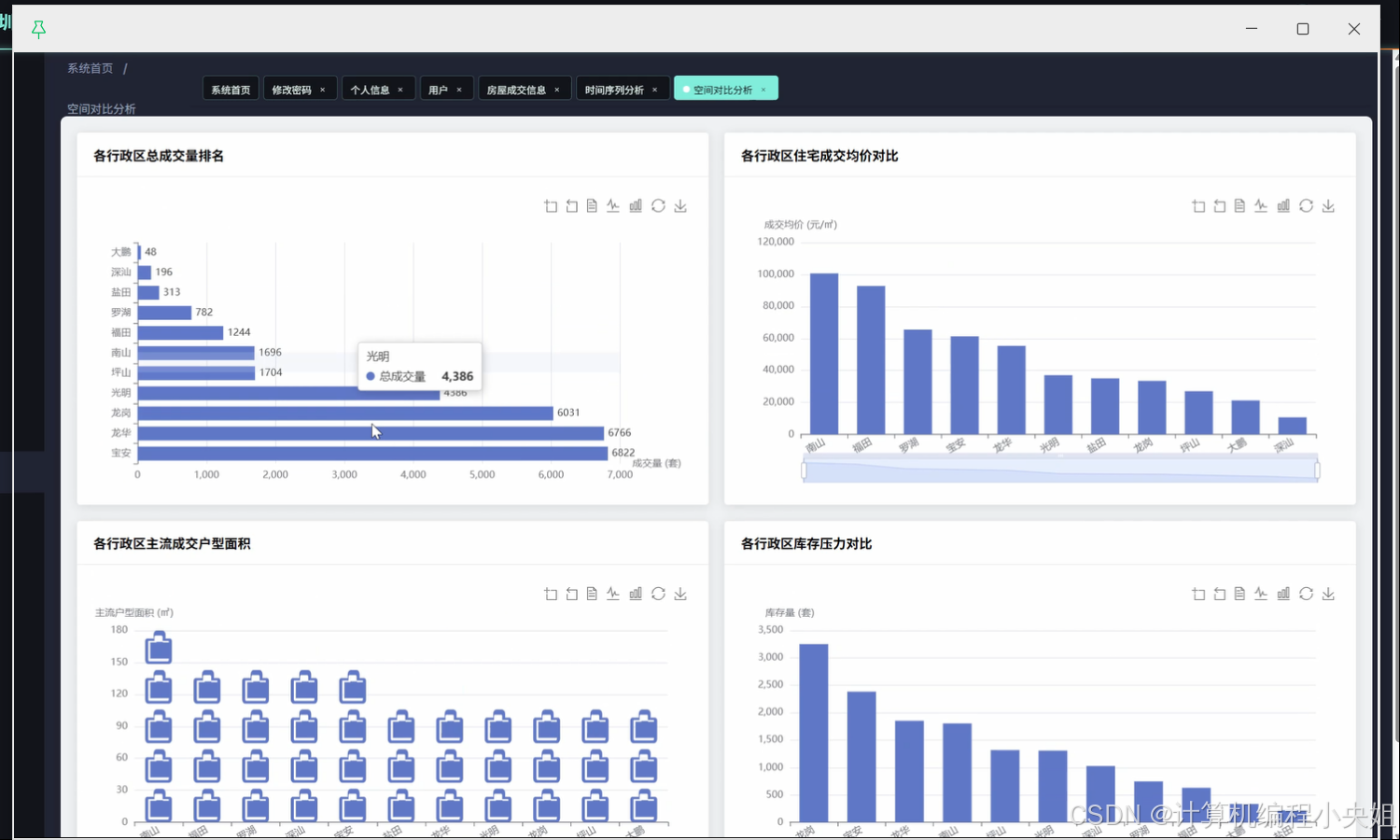The image size is (1400, 840).
Task: Activate area zoom on 总成交量排名 chart
Action: (x=551, y=205)
